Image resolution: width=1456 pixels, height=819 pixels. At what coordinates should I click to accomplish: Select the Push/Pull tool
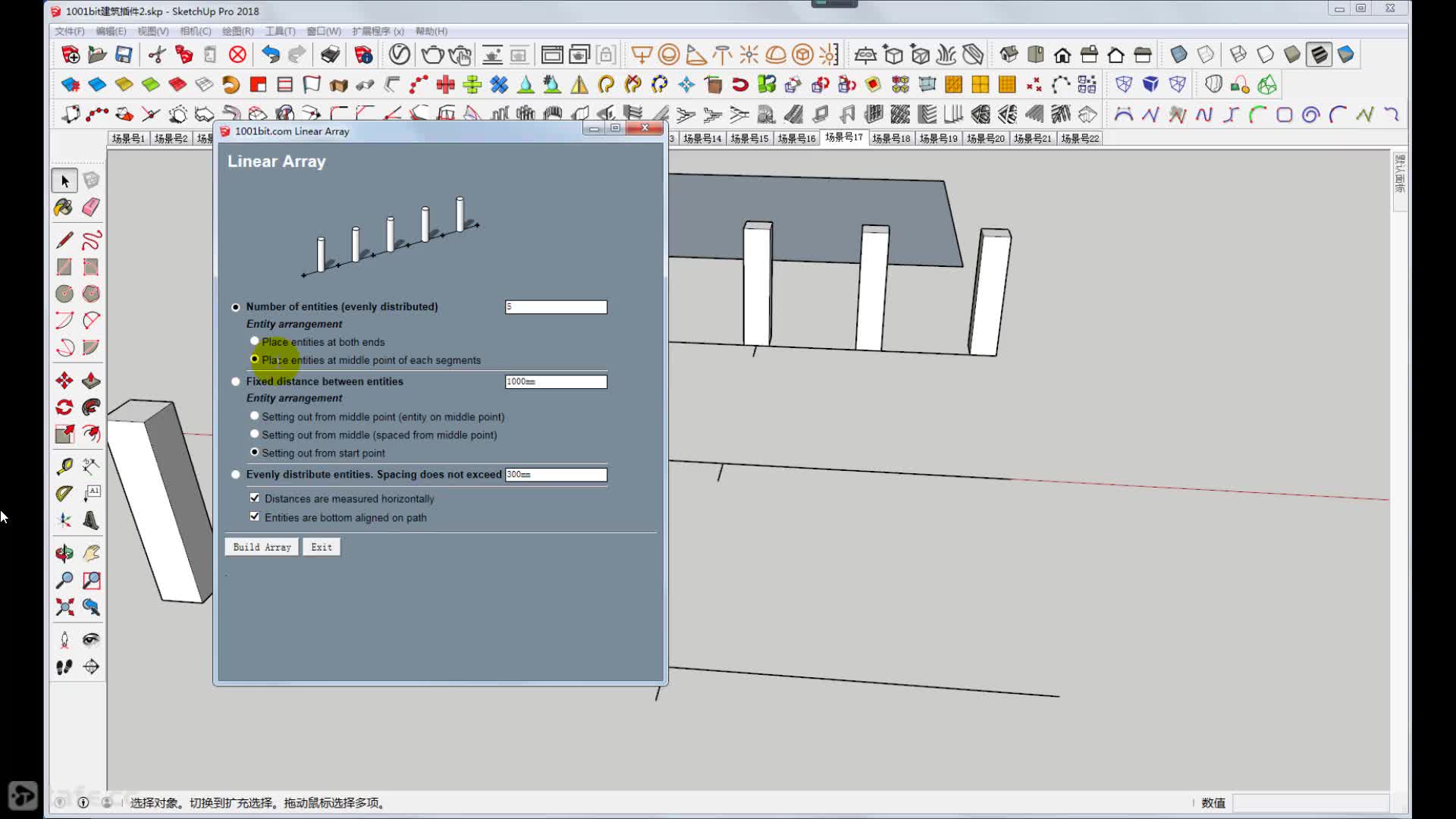(91, 381)
